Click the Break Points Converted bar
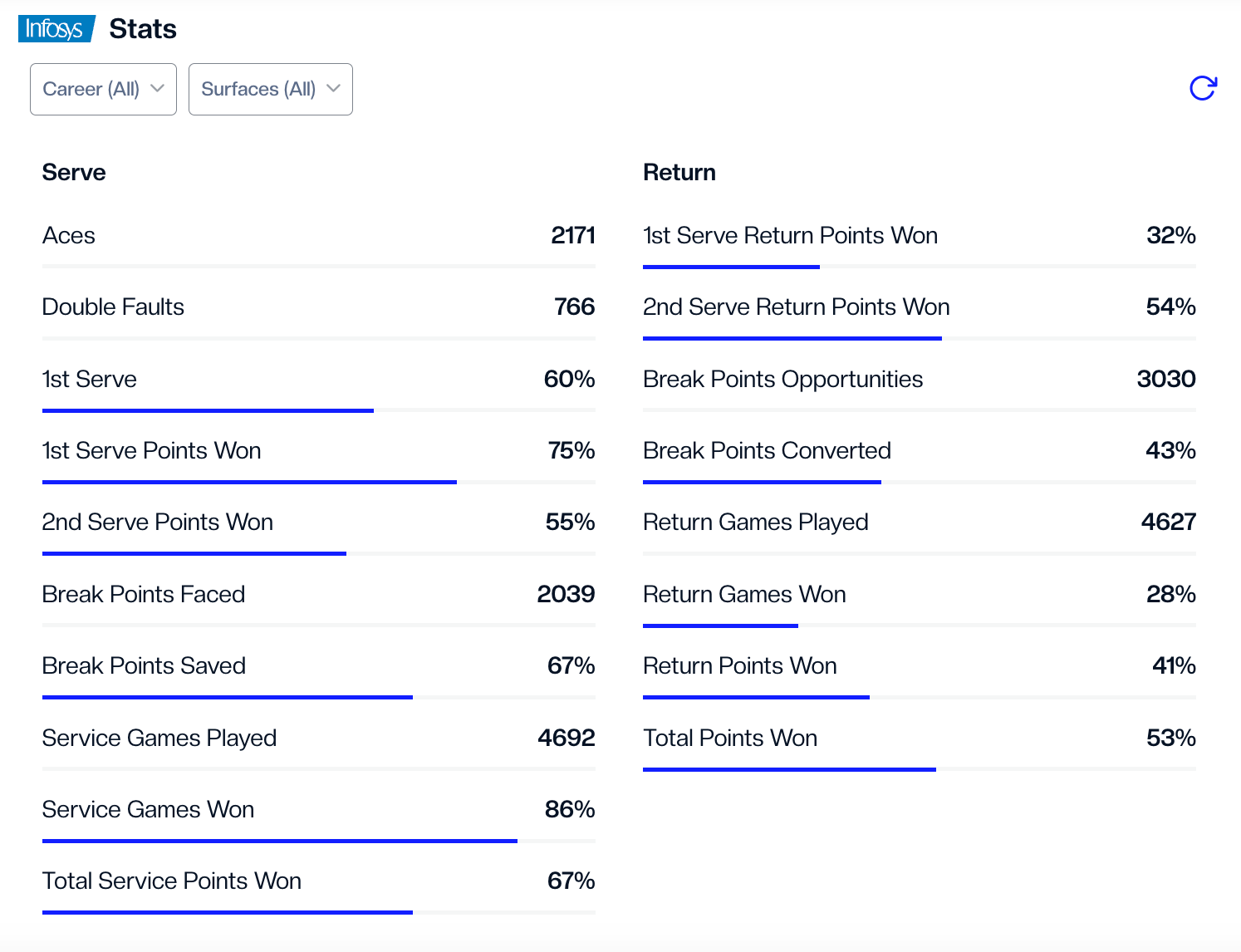This screenshot has width=1241, height=952. 762,482
